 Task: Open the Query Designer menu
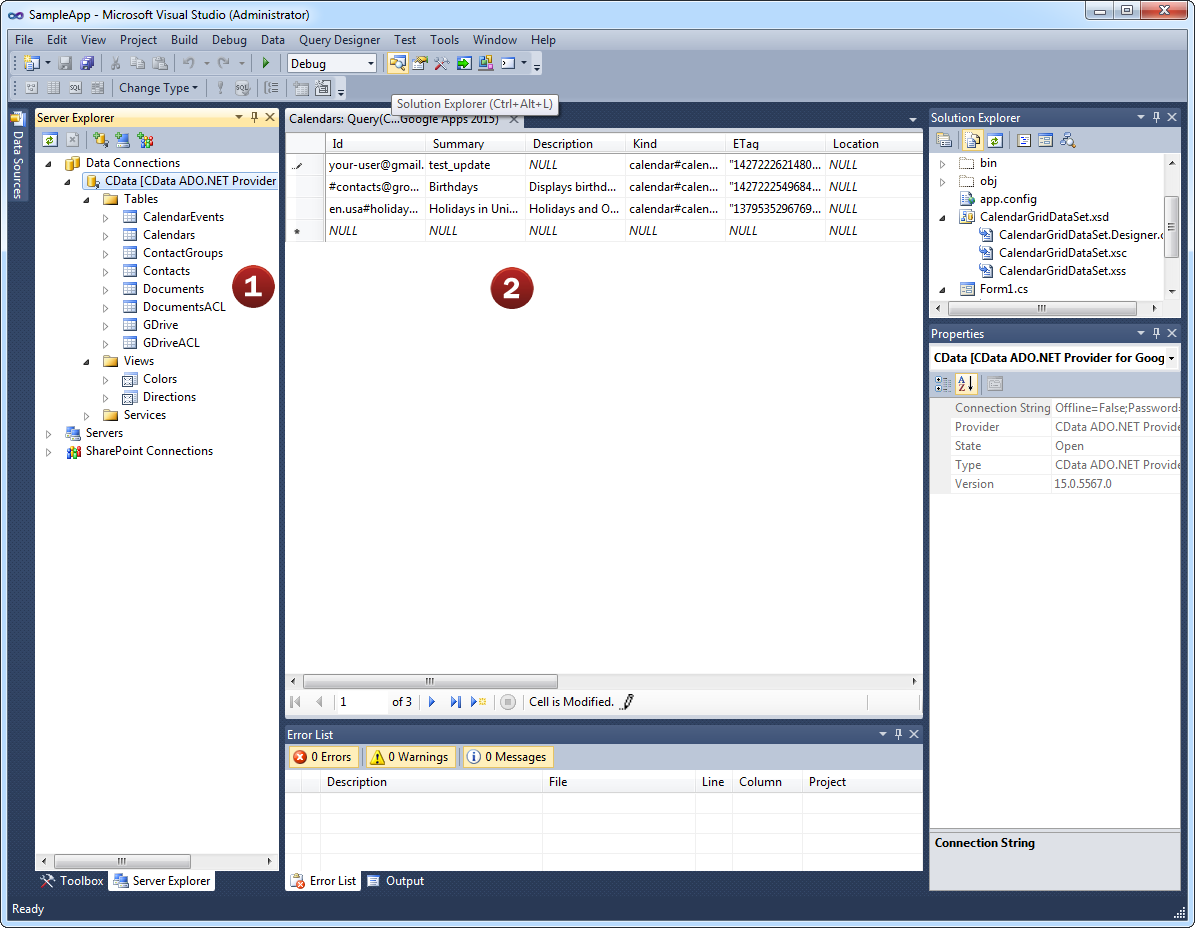[339, 40]
